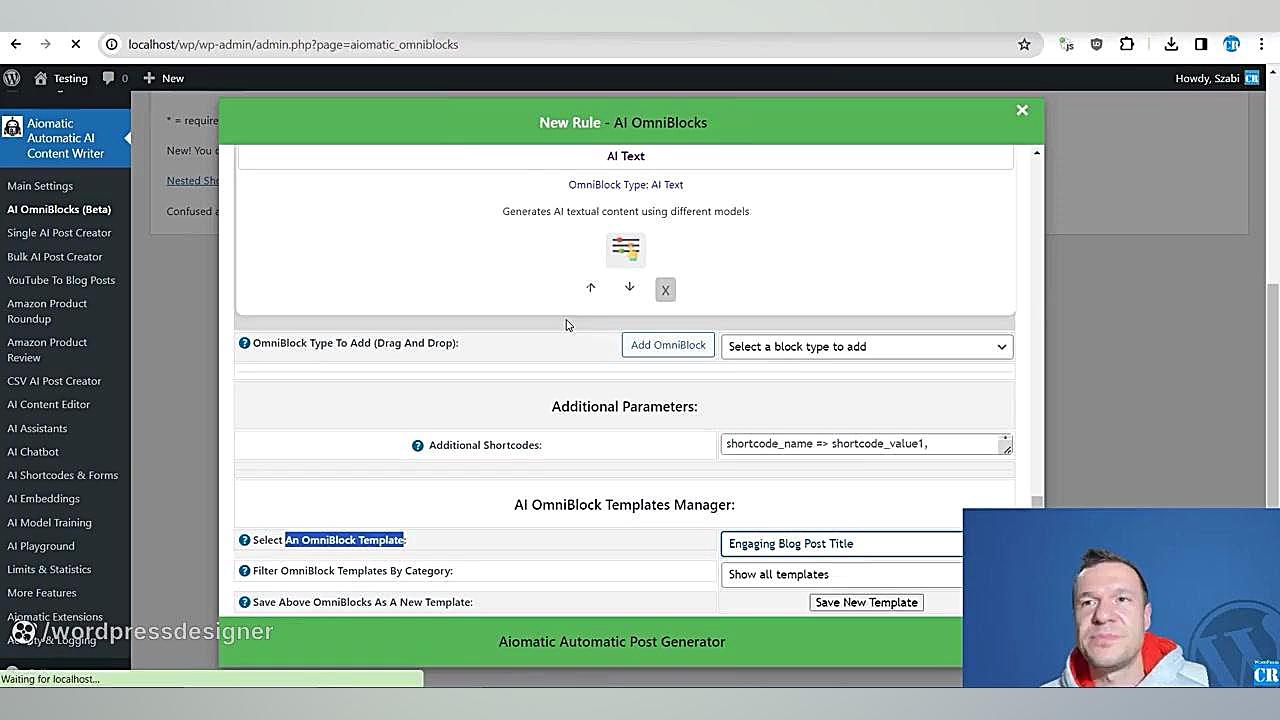Go to Main Settings in sidebar
This screenshot has height=720, width=1280.
click(40, 186)
